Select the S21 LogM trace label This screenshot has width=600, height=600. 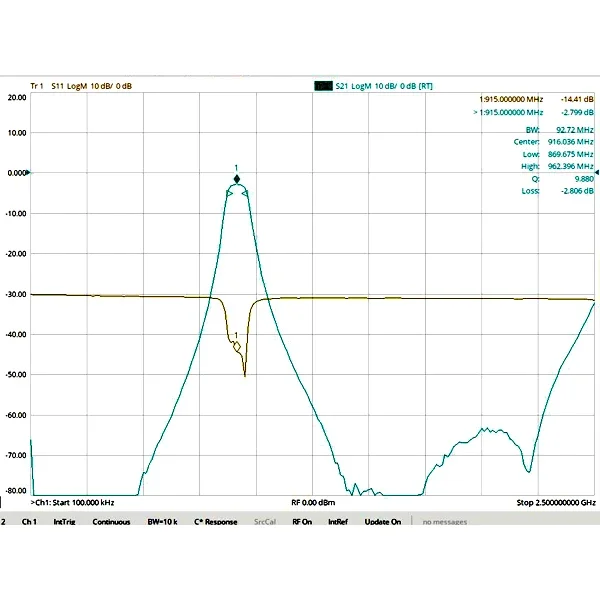pos(384,86)
